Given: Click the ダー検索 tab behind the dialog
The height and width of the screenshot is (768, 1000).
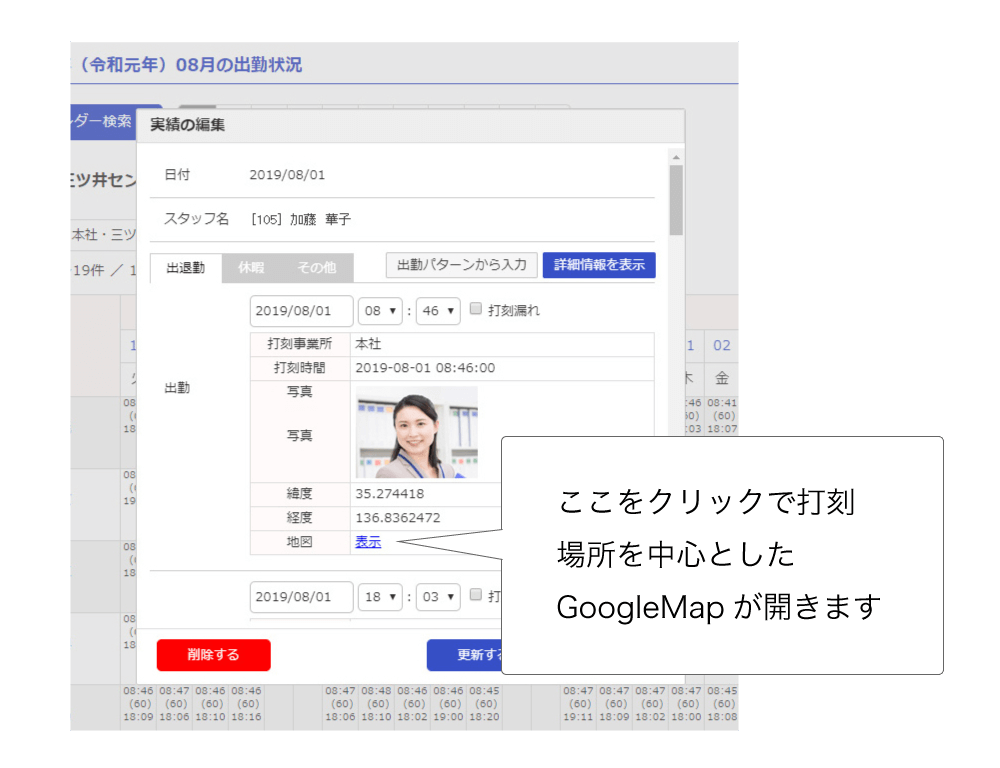Looking at the screenshot, I should point(104,121).
